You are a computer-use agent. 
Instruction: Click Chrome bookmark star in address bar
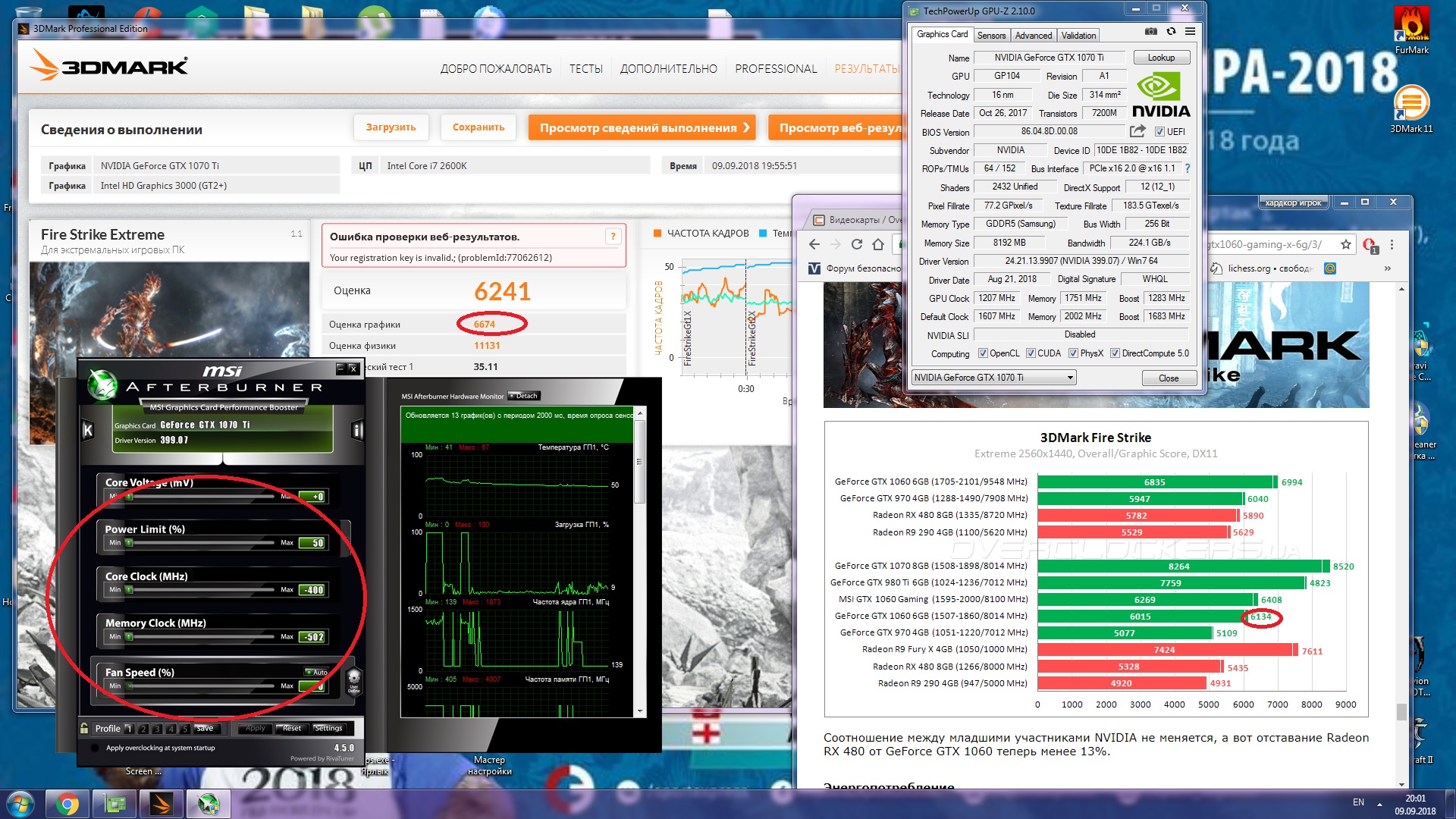(1345, 244)
